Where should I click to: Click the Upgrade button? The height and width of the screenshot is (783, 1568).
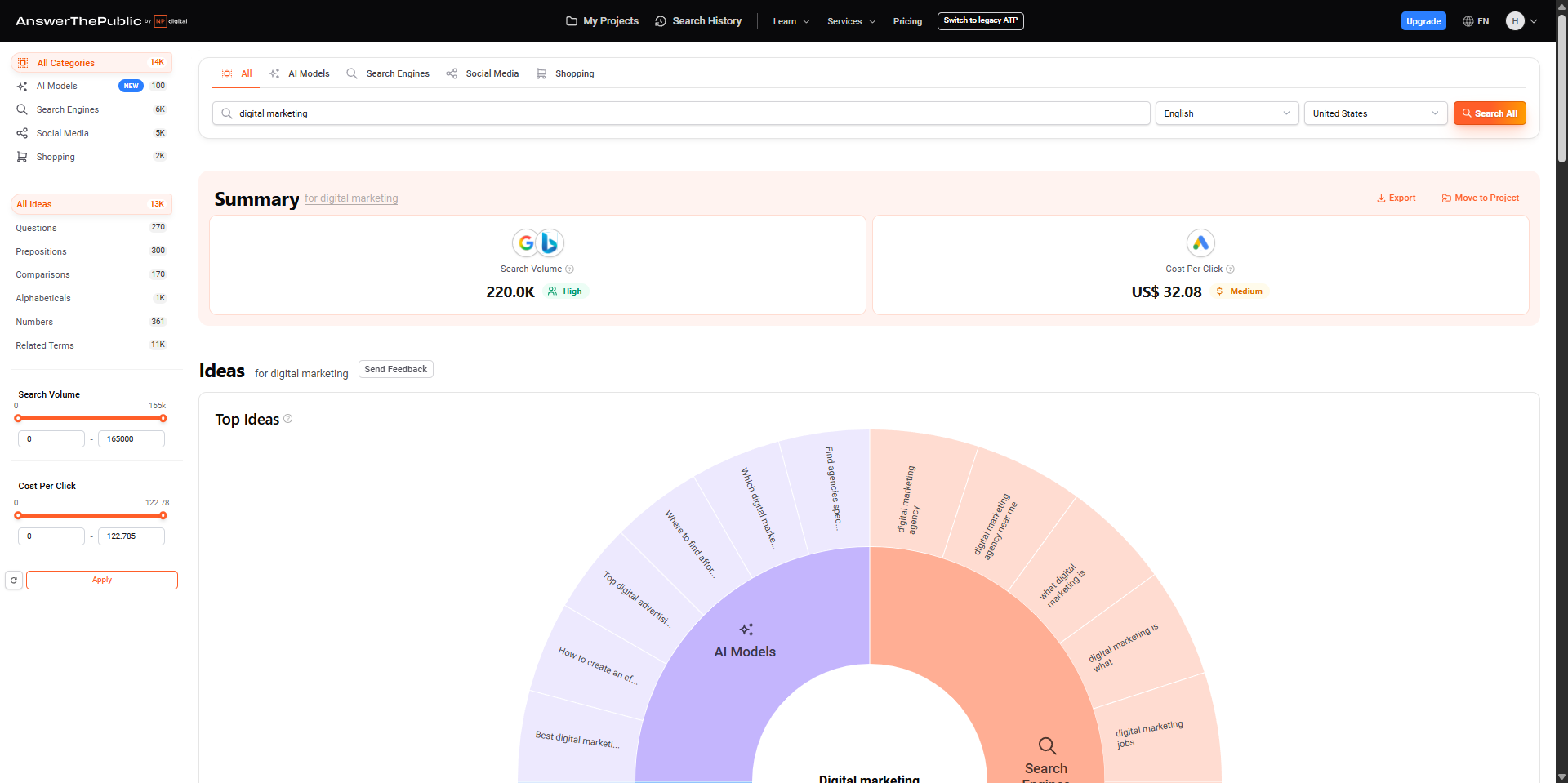pyautogui.click(x=1423, y=21)
